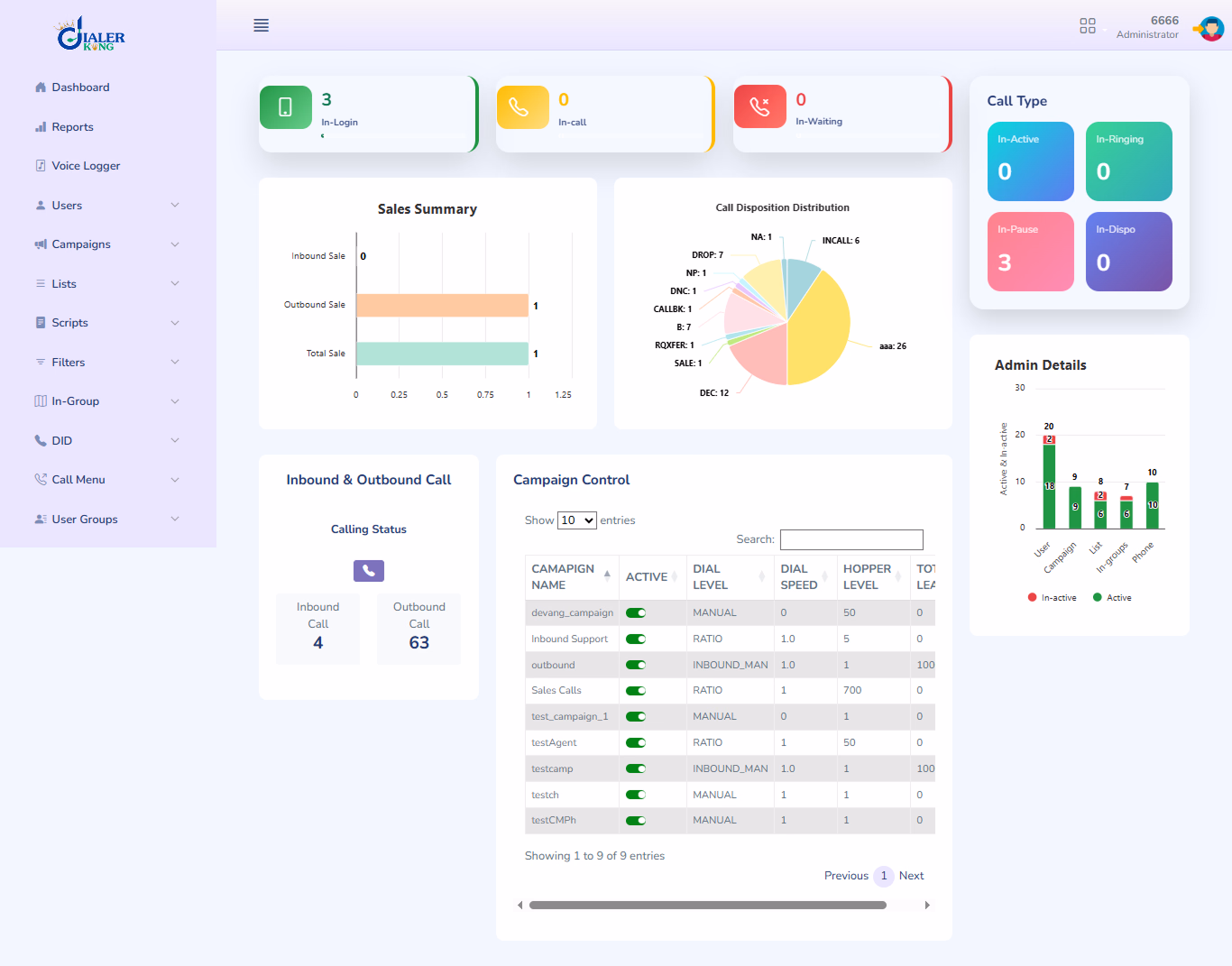Viewport: 1232px width, 966px height.
Task: Open the apps grid icon in header
Action: (x=1088, y=26)
